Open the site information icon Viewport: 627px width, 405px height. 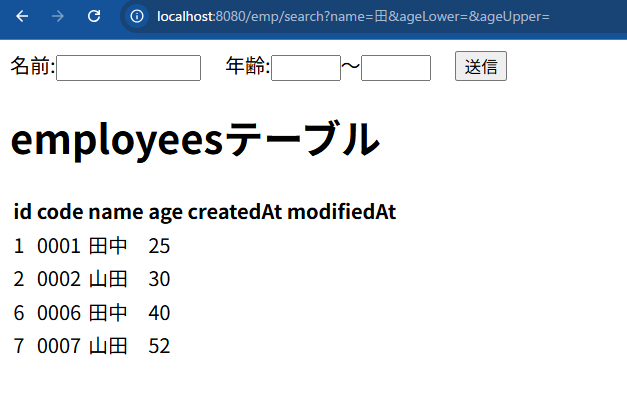[x=137, y=16]
